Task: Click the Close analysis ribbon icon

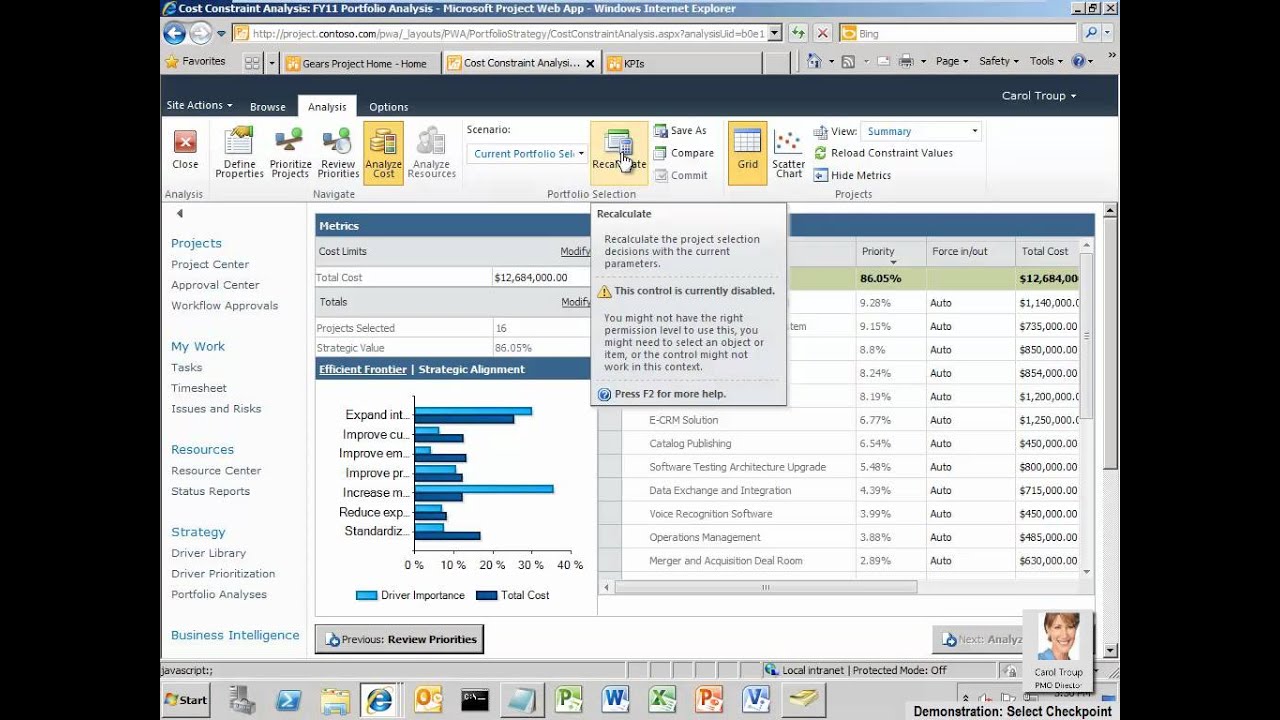Action: (185, 151)
